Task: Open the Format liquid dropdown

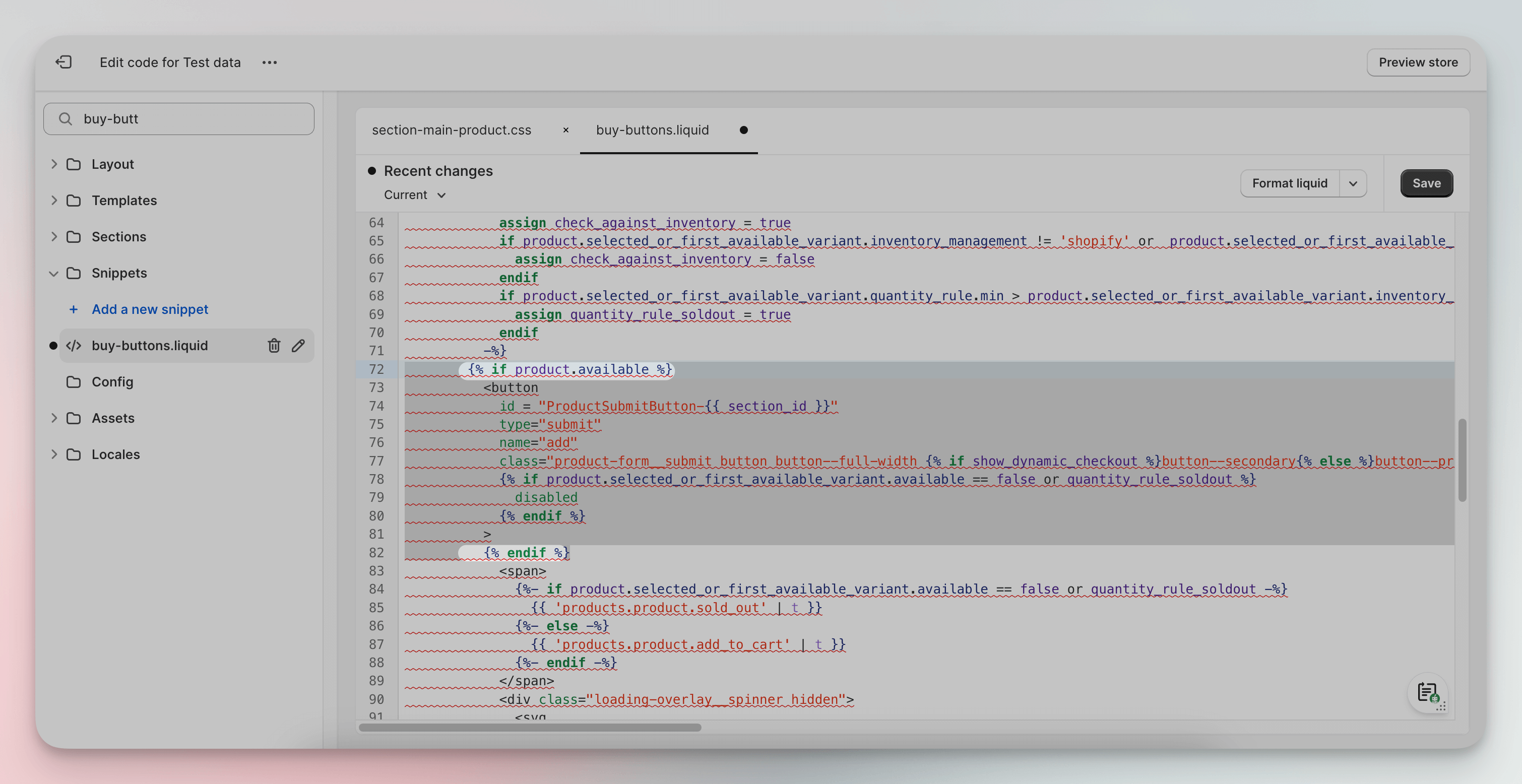Action: pyautogui.click(x=1352, y=183)
